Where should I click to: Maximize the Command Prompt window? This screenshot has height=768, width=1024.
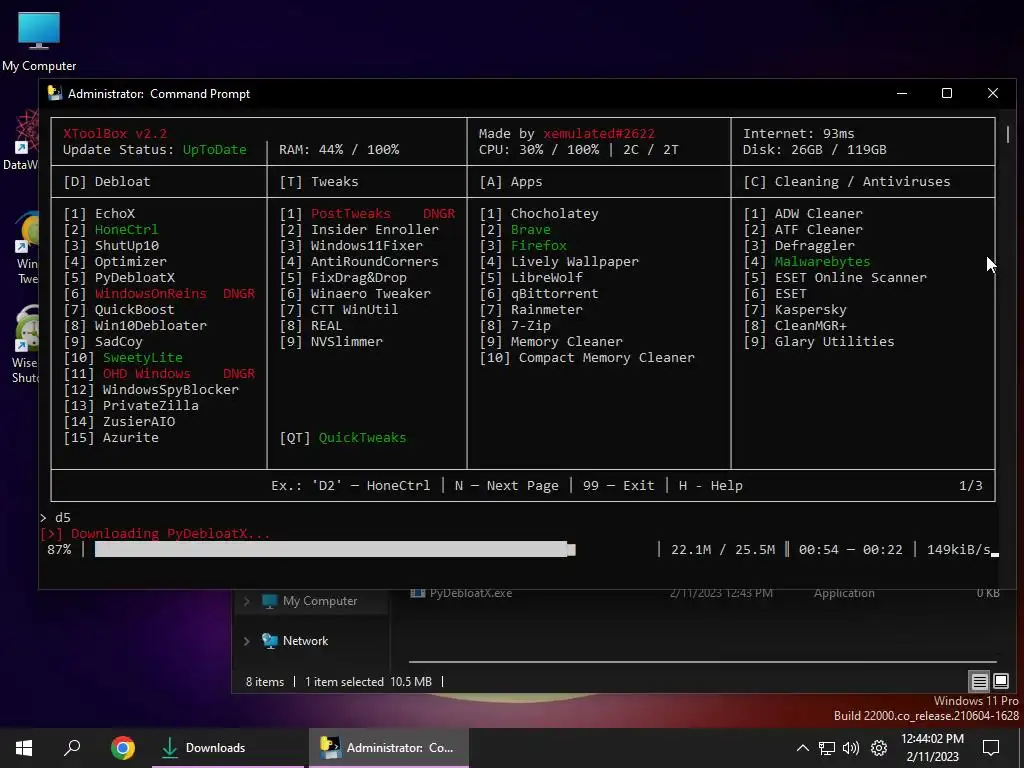click(947, 93)
